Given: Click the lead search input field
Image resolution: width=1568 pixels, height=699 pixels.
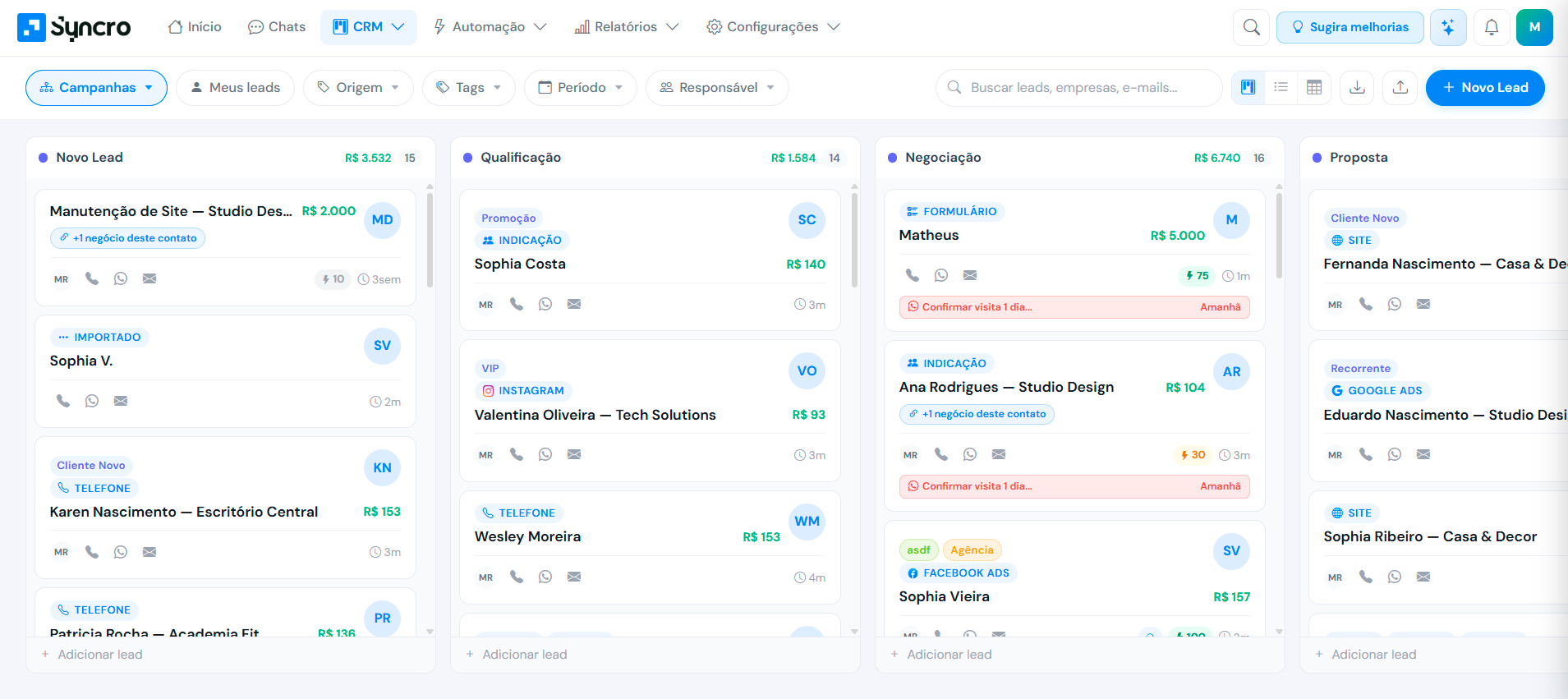Looking at the screenshot, I should 1078,88.
